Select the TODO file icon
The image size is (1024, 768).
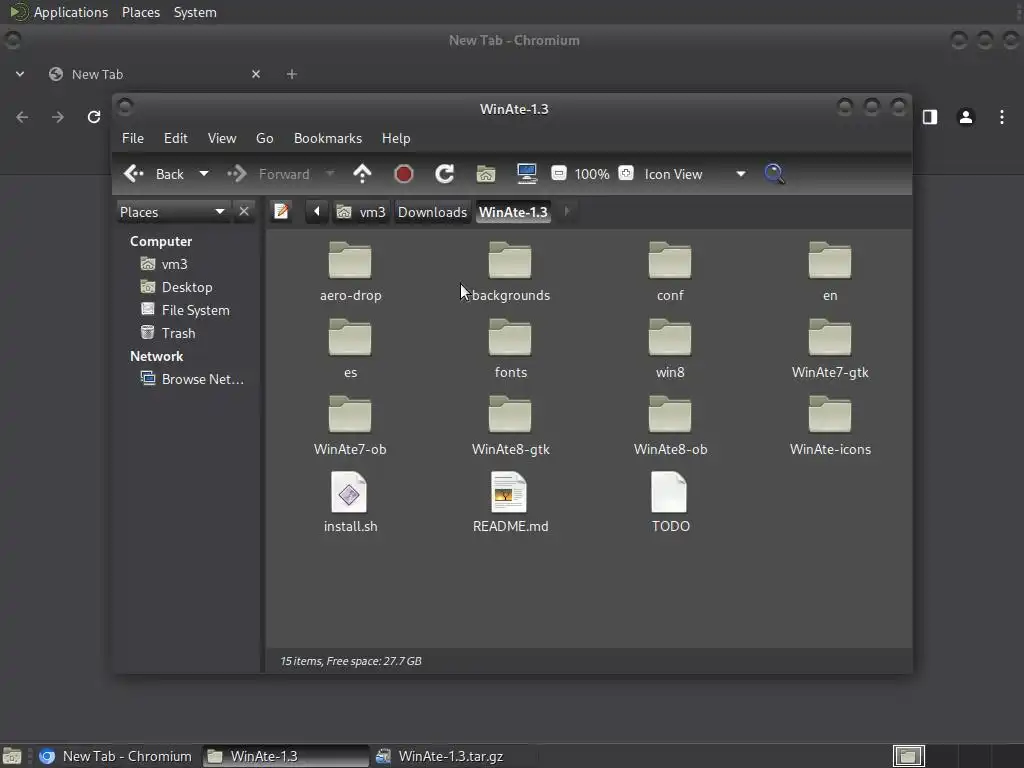pos(669,492)
